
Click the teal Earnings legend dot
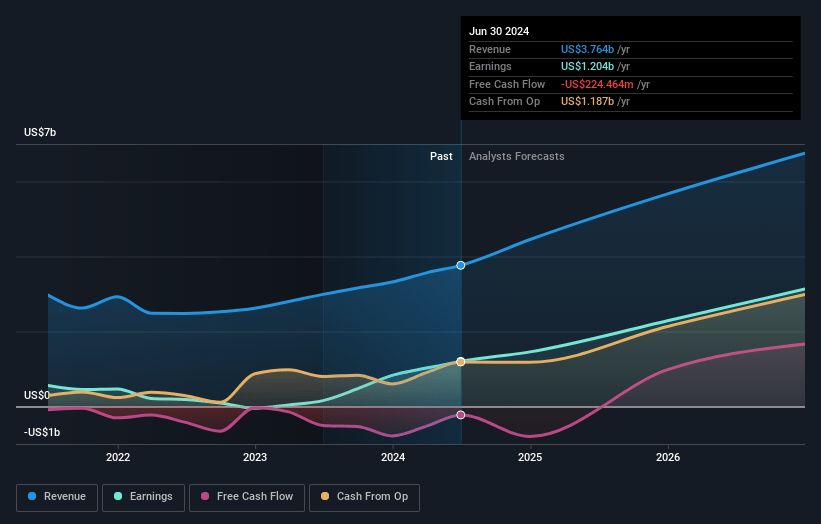click(118, 496)
